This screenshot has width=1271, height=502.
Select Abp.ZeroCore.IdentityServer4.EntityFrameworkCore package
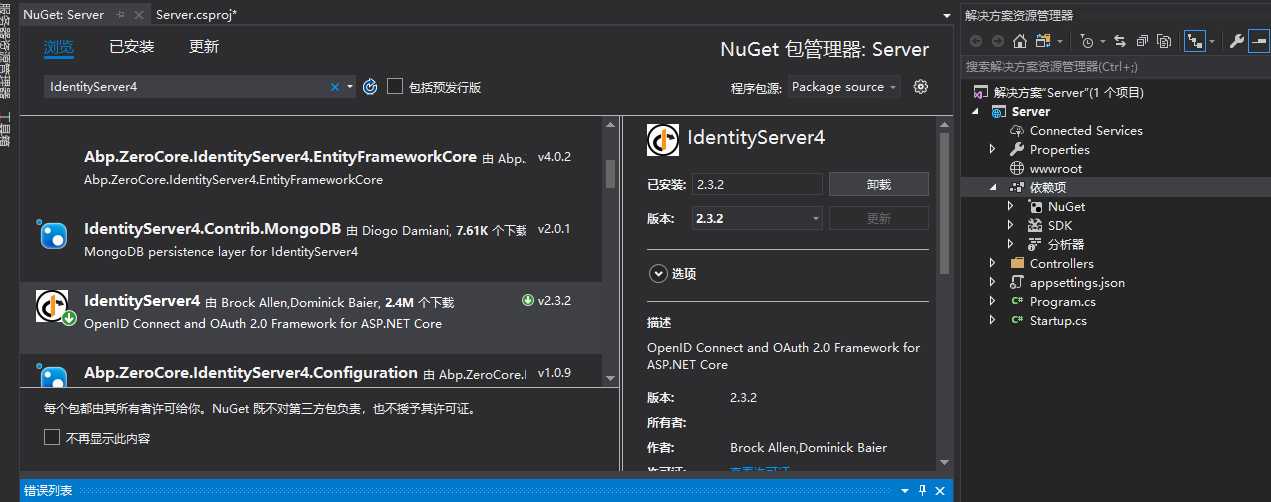click(311, 168)
